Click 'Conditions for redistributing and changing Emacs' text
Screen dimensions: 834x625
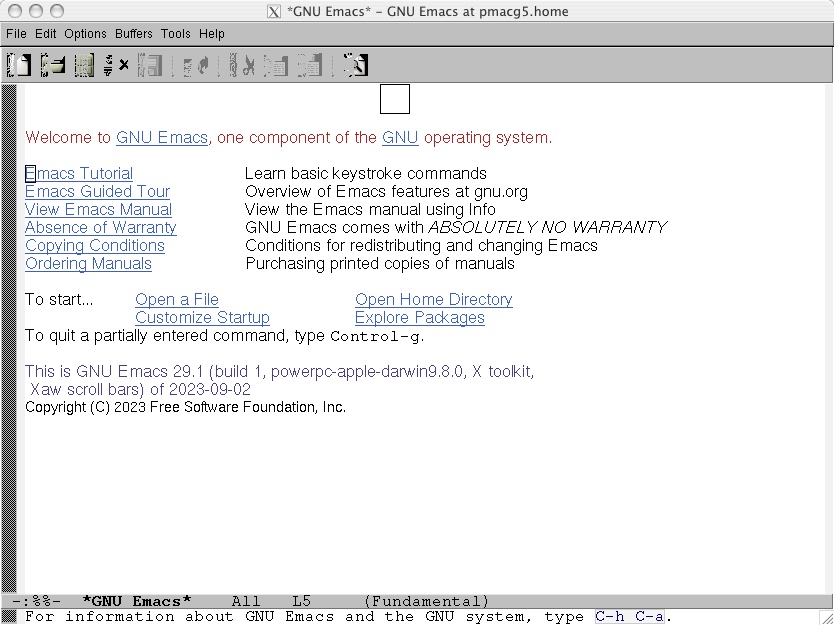421,246
